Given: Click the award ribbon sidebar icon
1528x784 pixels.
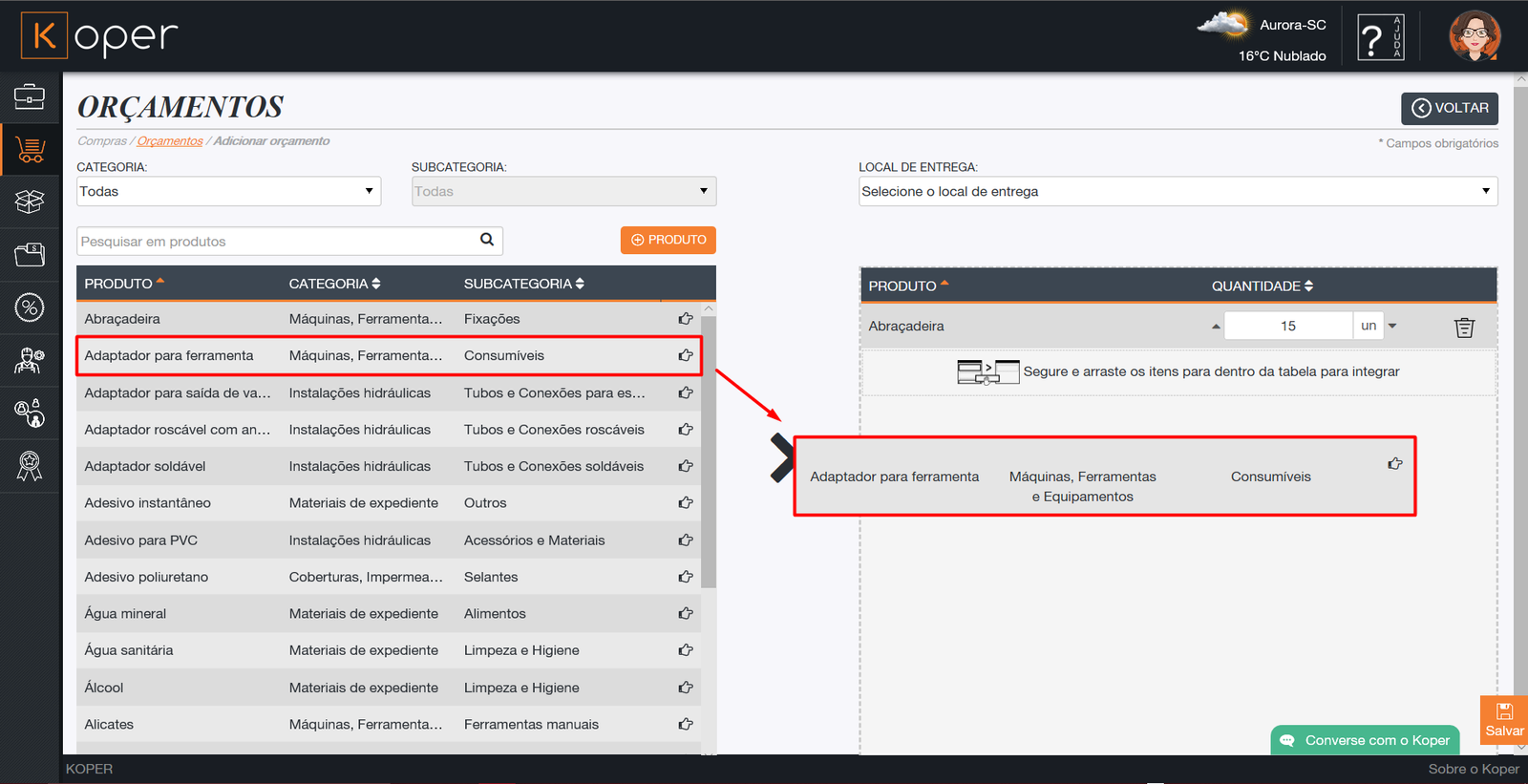Looking at the screenshot, I should tap(30, 466).
